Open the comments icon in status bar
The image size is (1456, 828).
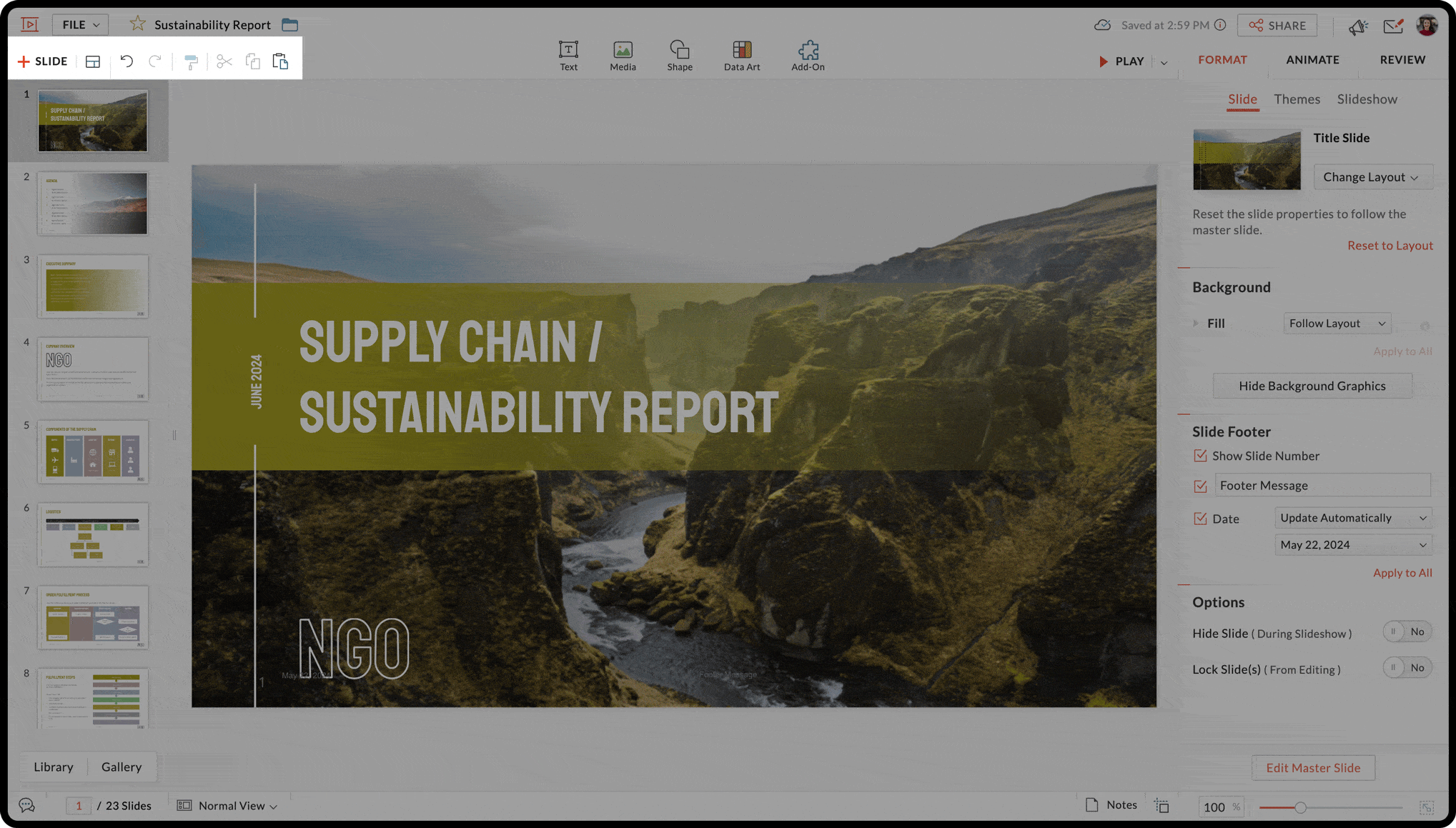click(27, 806)
